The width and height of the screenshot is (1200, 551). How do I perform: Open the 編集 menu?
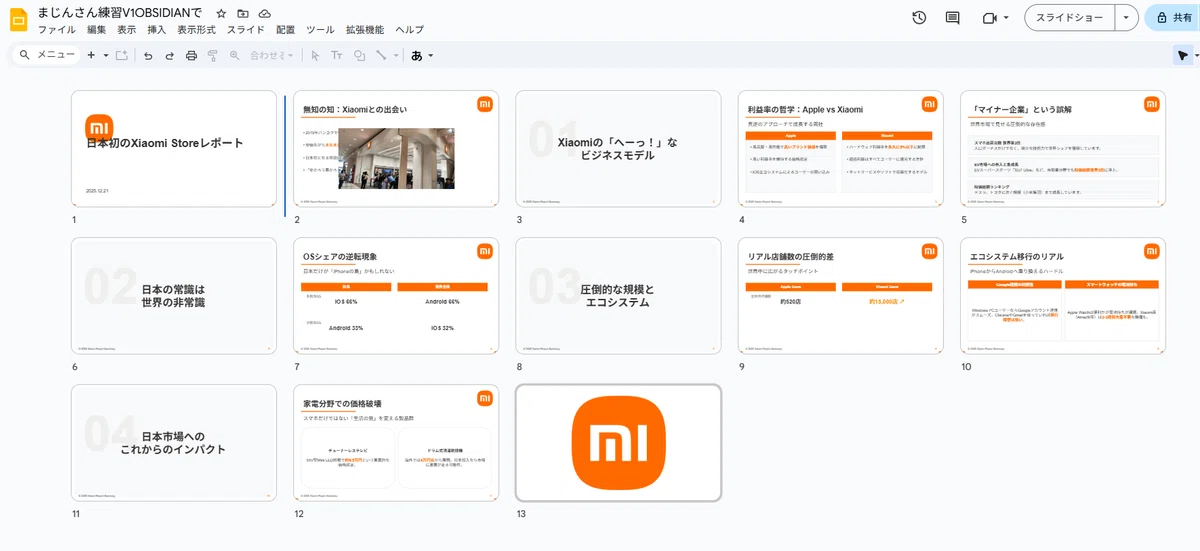pos(96,30)
